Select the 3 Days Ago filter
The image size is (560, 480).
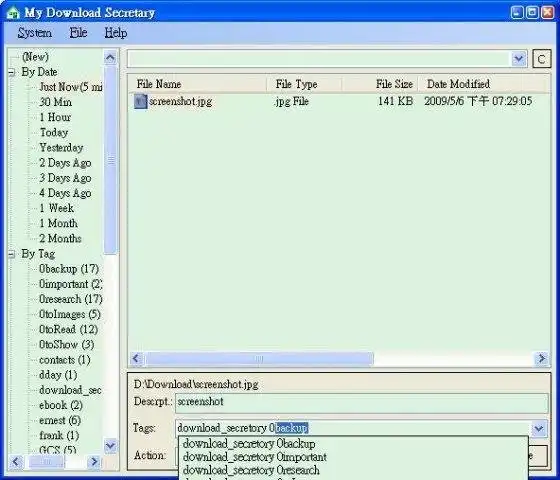(65, 178)
